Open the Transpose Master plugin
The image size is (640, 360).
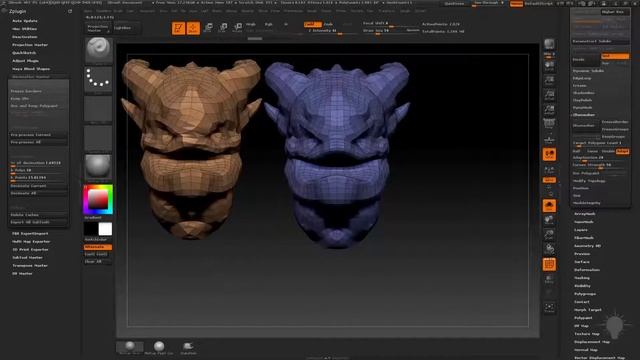pos(30,265)
